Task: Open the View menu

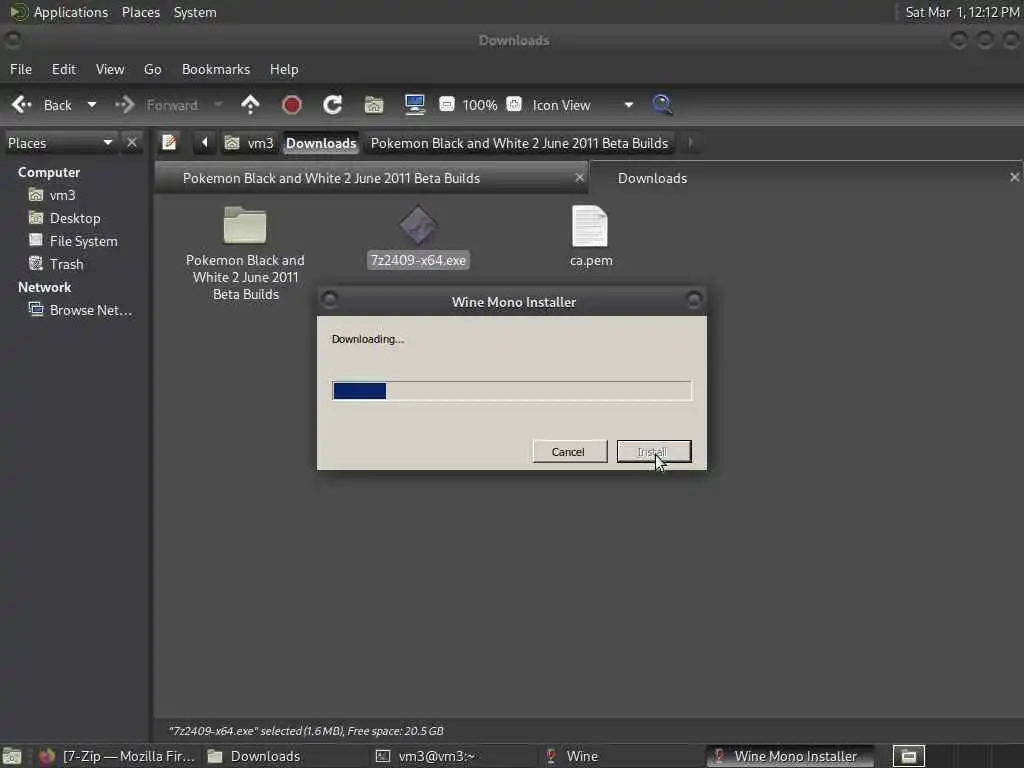Action: pos(110,69)
